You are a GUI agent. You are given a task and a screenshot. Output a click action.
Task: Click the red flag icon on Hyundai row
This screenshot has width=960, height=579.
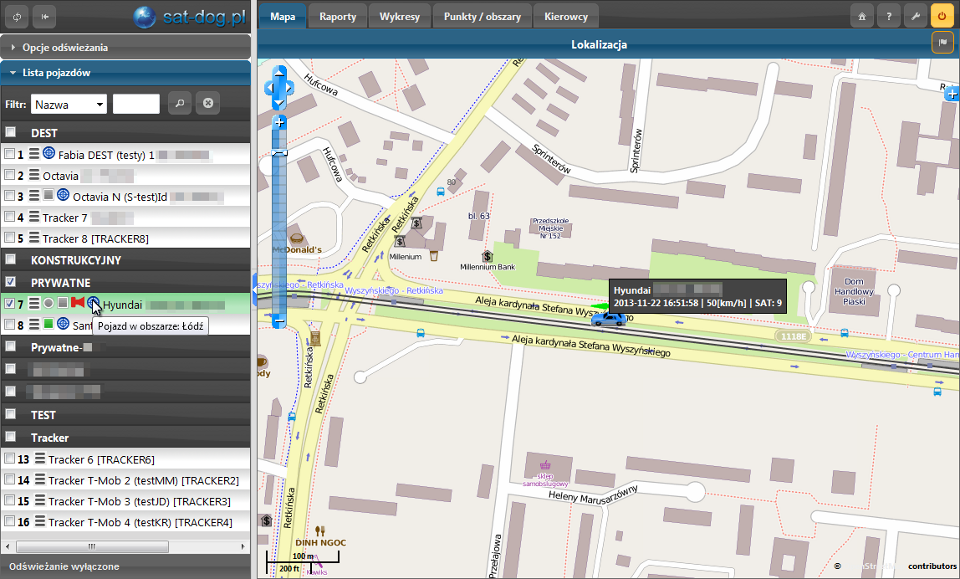pos(77,303)
